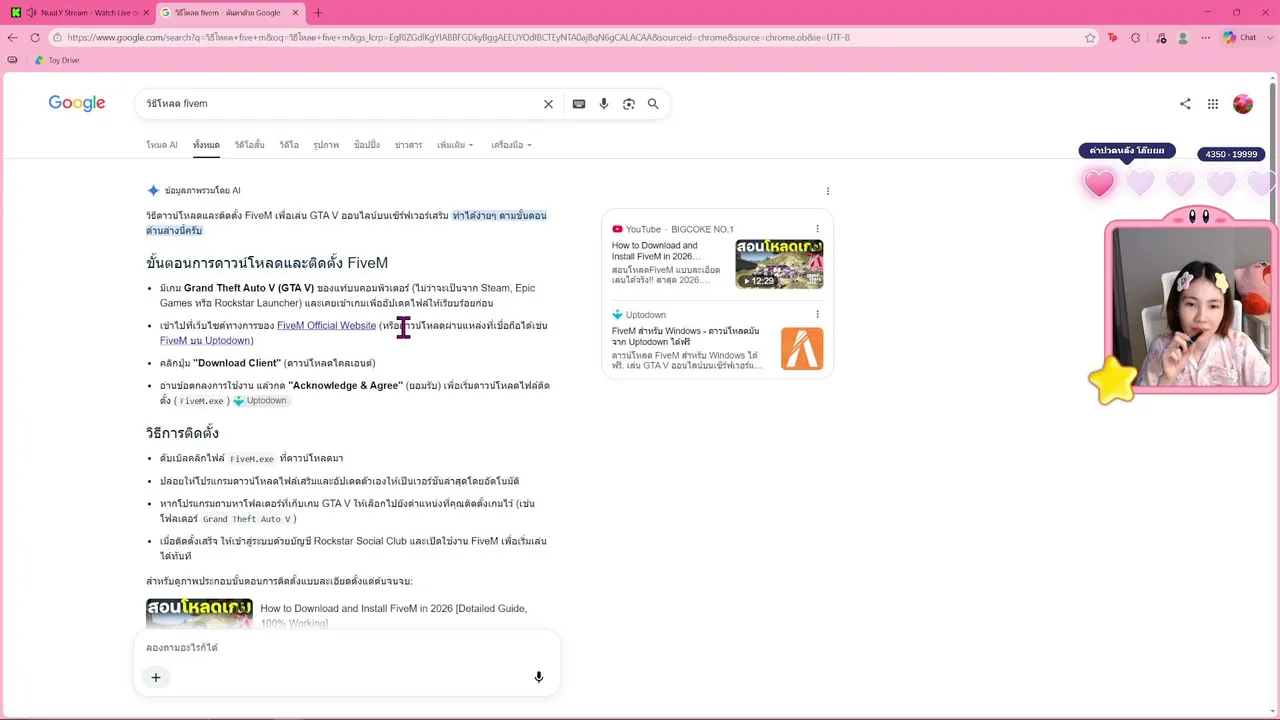Image resolution: width=1280 pixels, height=720 pixels.
Task: Focus the ลองถามอะไรก็ได้ prompt field
Action: tap(346, 648)
